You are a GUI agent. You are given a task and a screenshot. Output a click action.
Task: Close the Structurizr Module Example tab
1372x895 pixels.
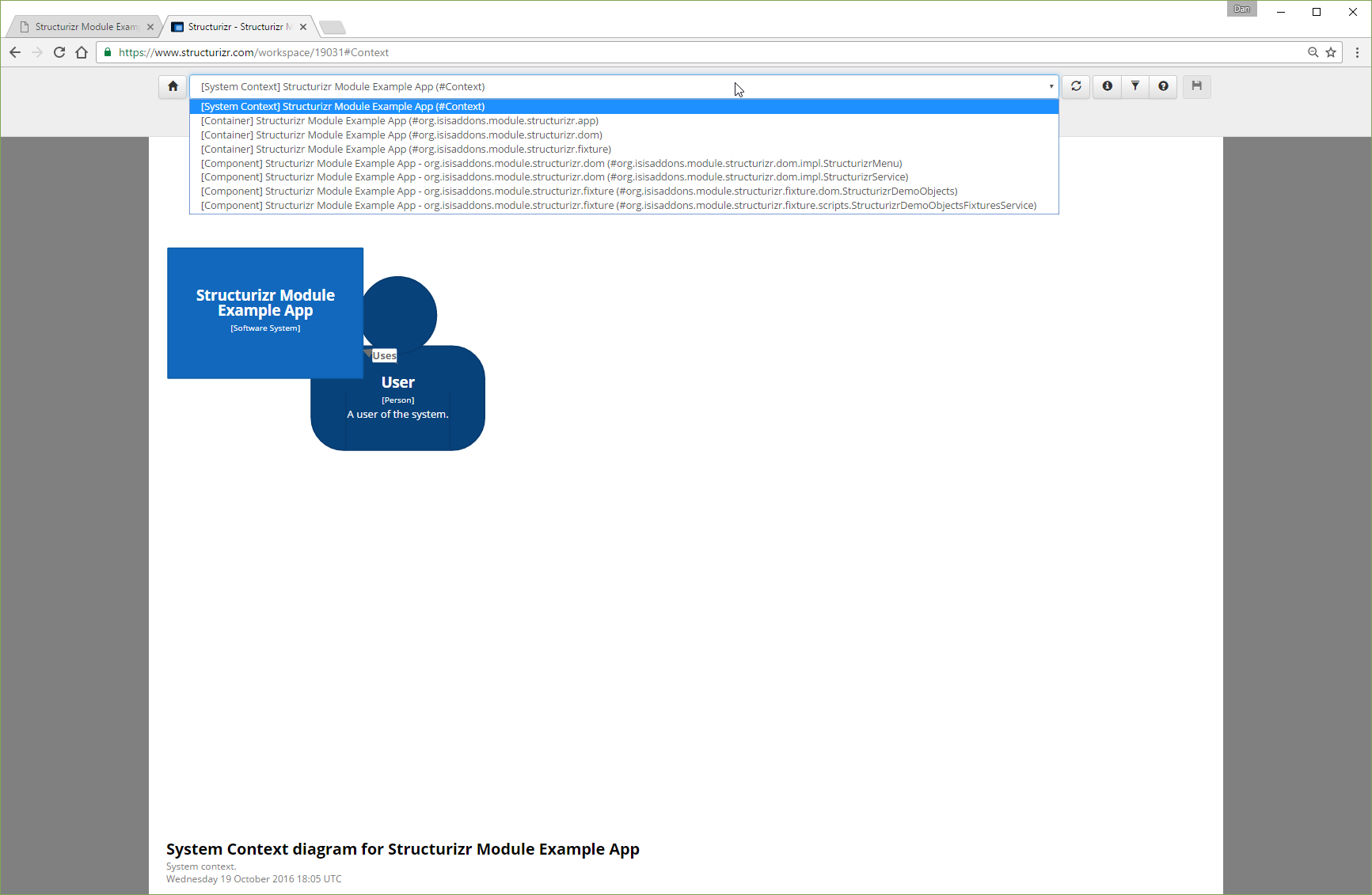pyautogui.click(x=150, y=27)
